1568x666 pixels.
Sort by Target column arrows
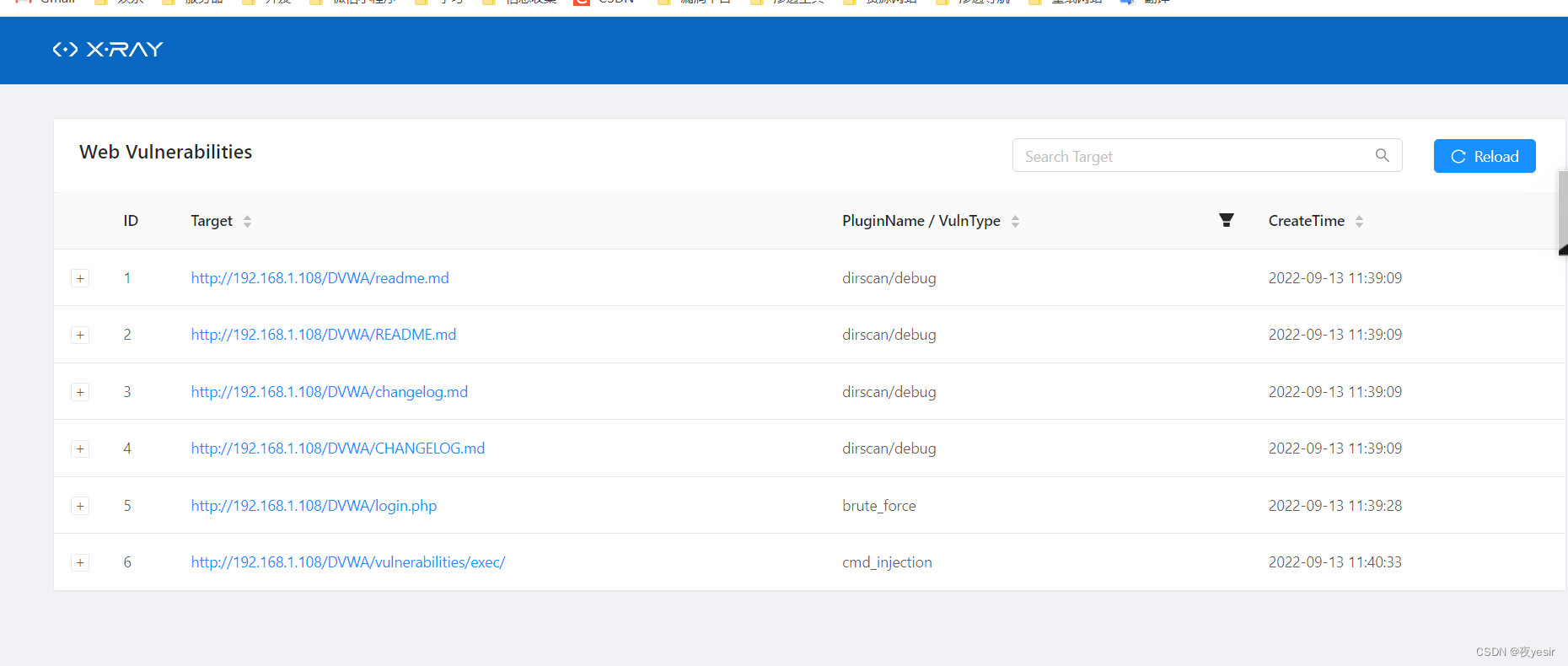coord(247,221)
